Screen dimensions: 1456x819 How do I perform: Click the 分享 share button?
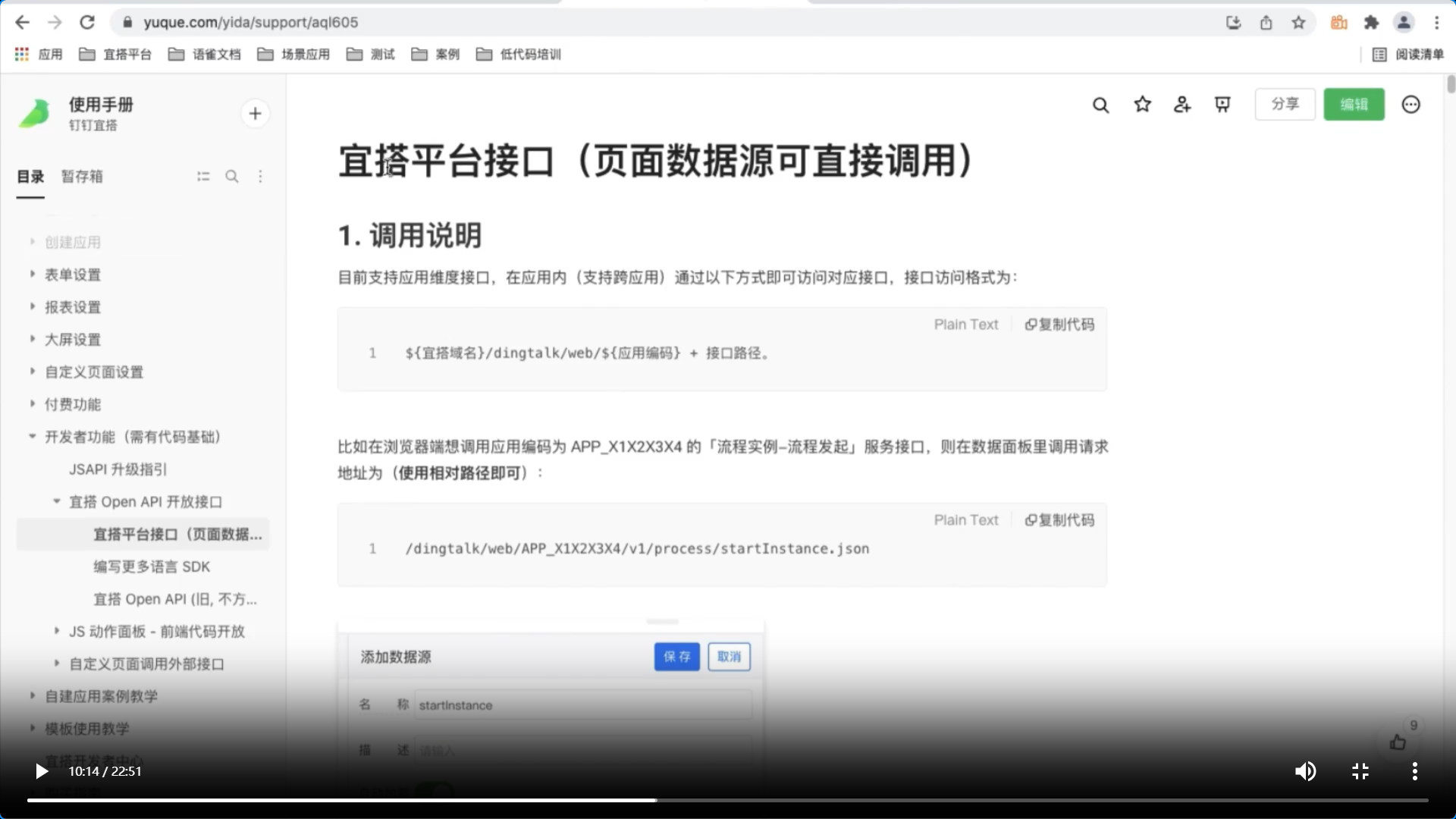[1285, 105]
